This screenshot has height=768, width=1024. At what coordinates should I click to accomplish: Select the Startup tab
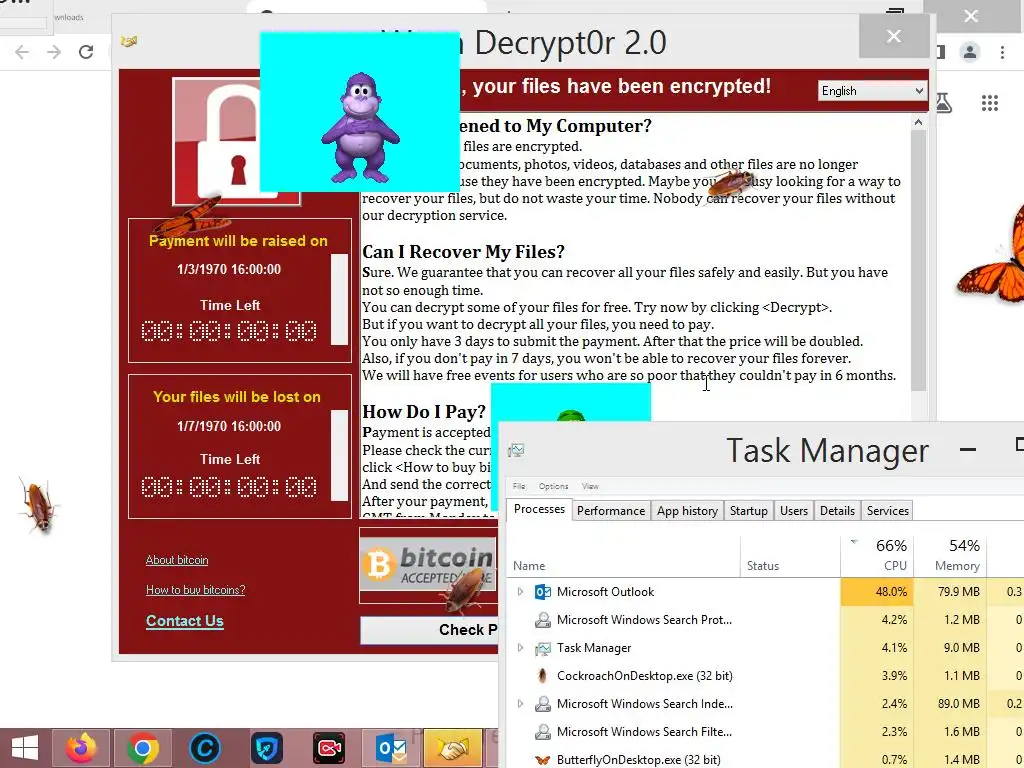click(748, 511)
